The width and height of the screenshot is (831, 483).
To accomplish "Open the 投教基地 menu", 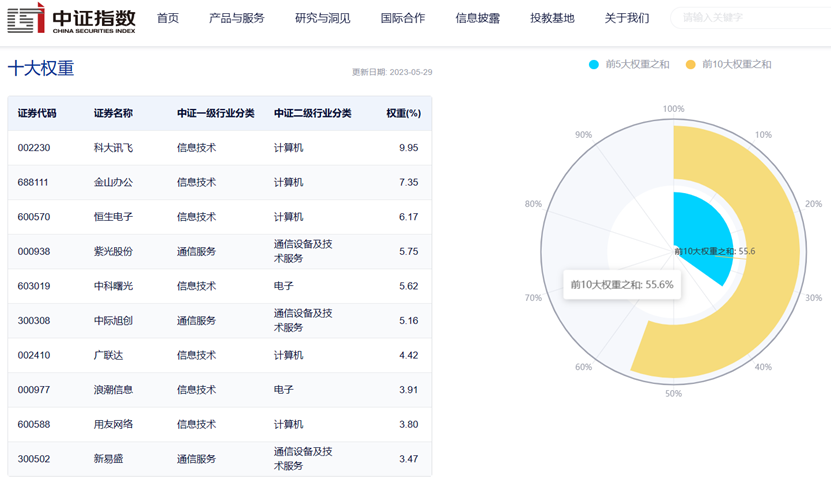I will click(552, 18).
